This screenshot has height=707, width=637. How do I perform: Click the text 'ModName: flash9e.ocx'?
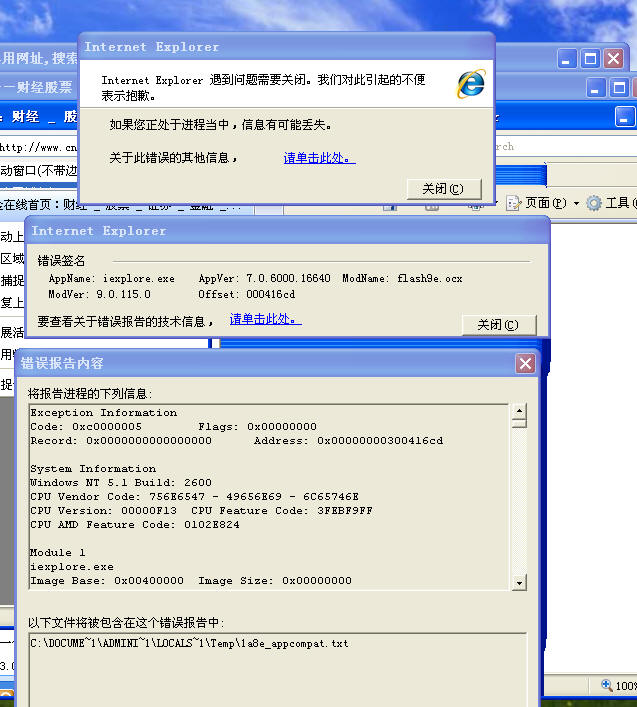click(402, 279)
